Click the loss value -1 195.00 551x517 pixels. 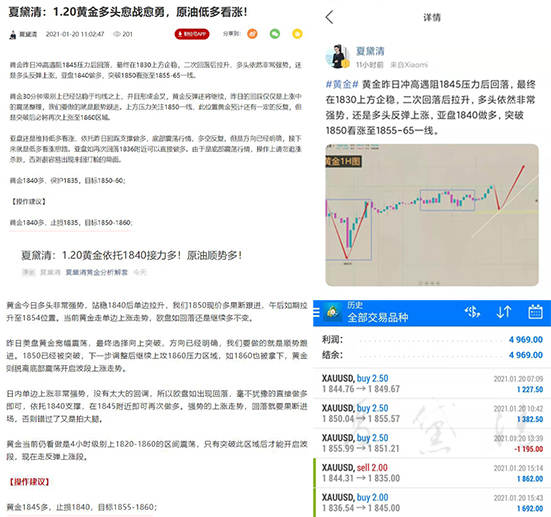pyautogui.click(x=528, y=449)
